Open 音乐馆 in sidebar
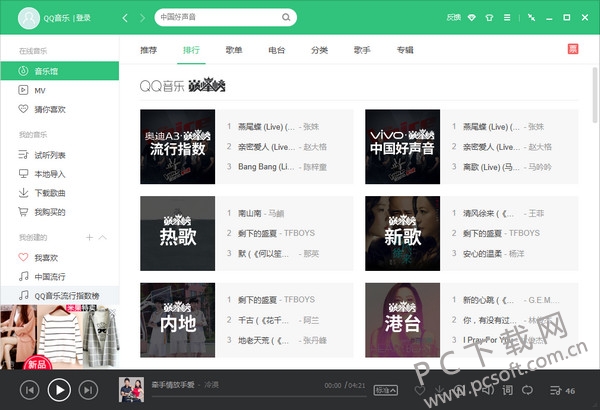 pyautogui.click(x=60, y=71)
